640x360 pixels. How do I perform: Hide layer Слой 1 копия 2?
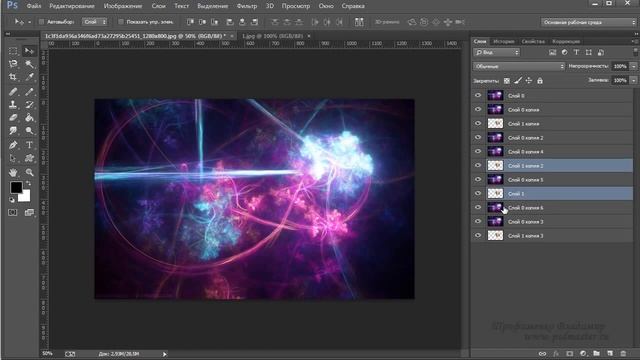pyautogui.click(x=478, y=165)
